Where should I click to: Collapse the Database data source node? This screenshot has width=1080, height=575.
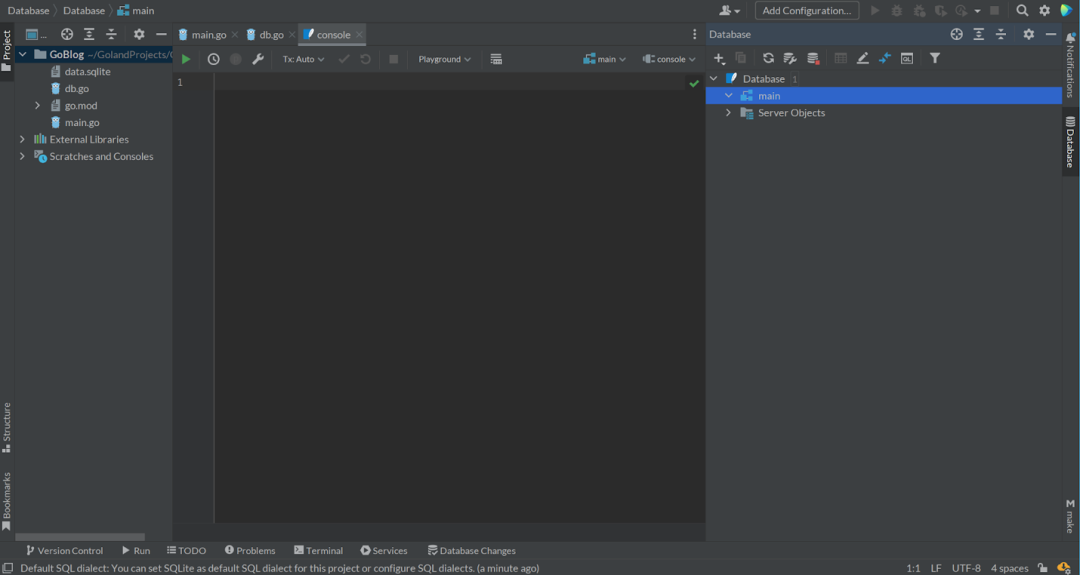click(x=714, y=79)
